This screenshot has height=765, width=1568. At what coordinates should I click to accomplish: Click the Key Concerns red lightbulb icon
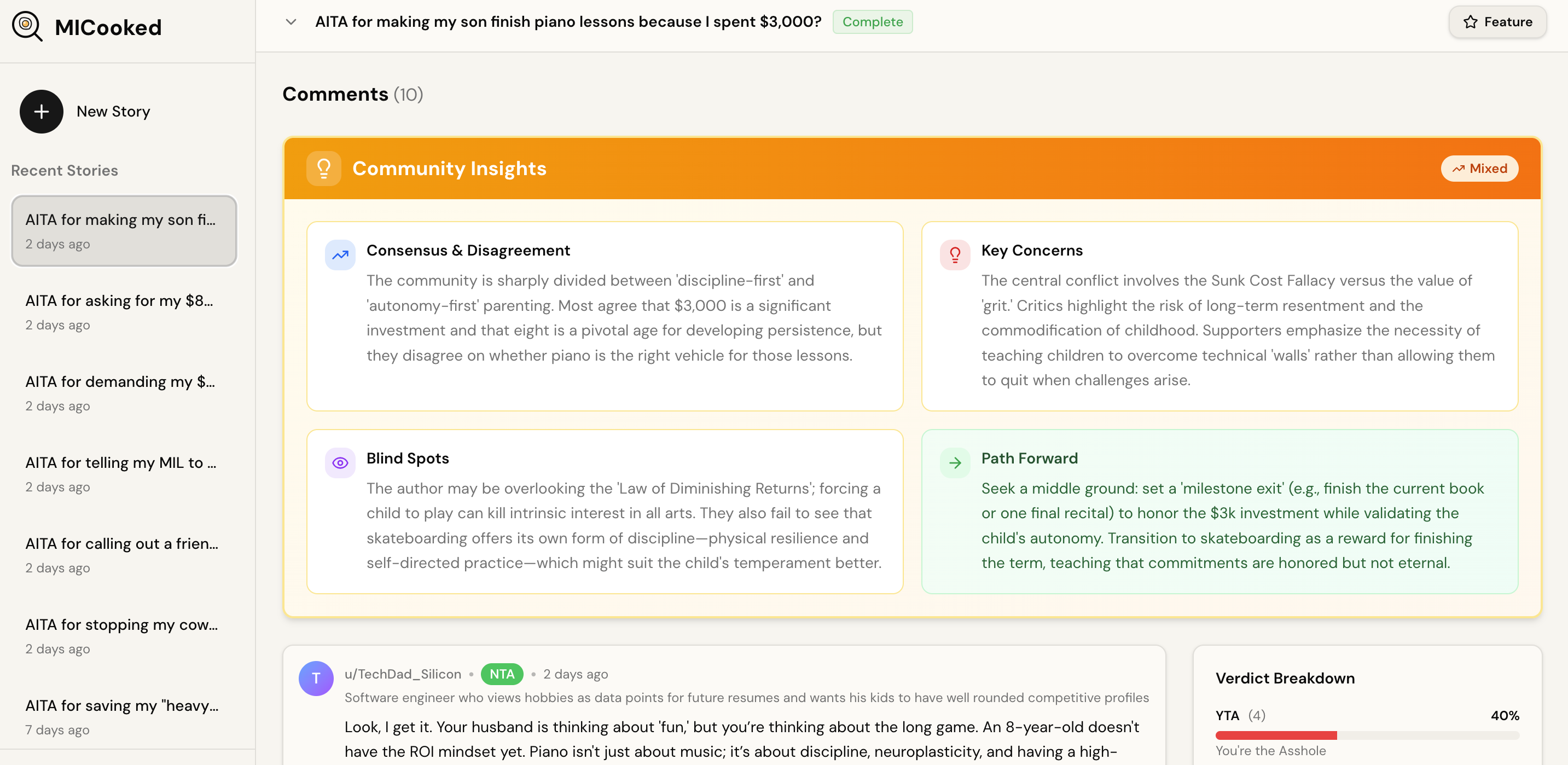point(955,254)
